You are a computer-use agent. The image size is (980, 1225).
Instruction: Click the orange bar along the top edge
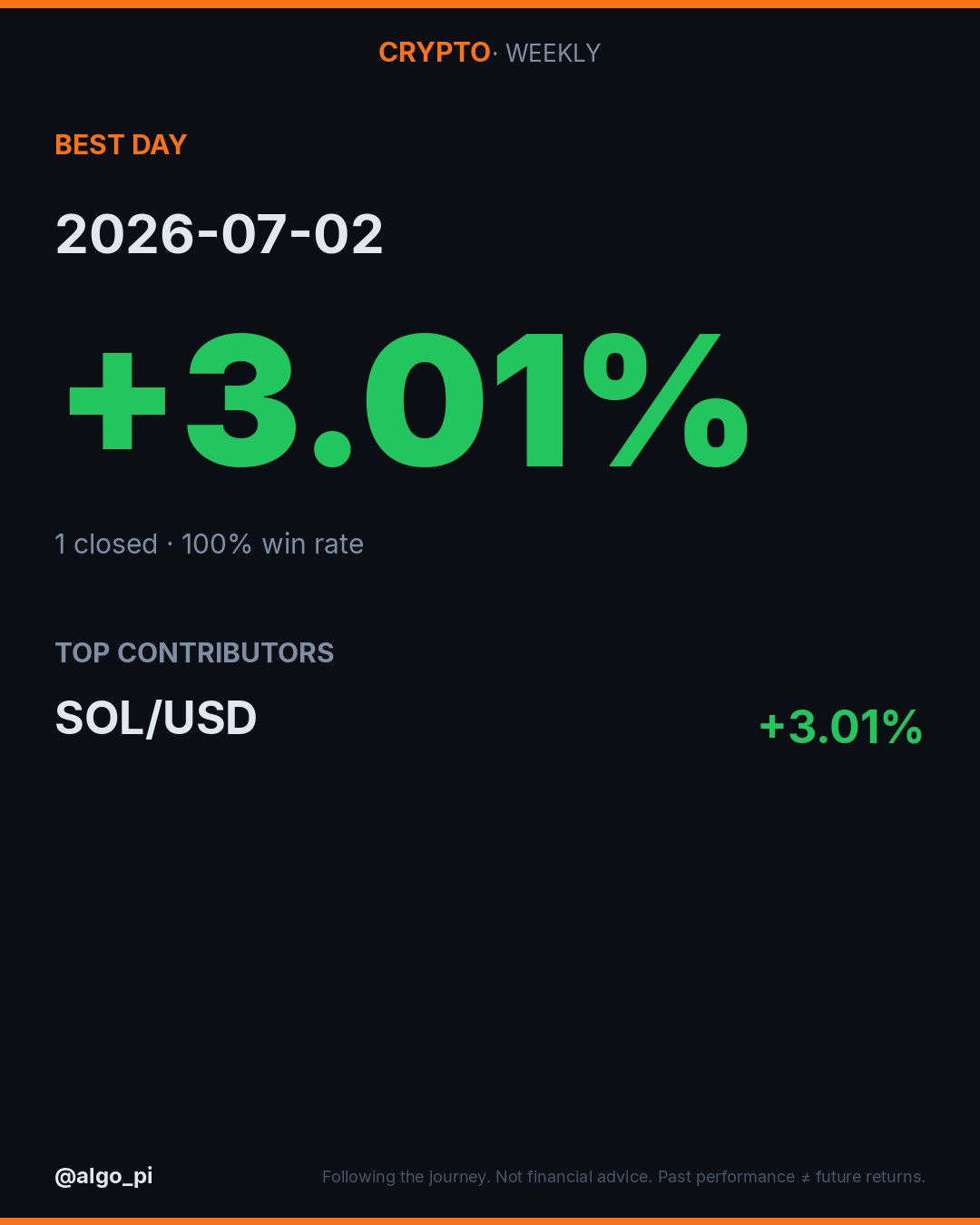point(490,4)
